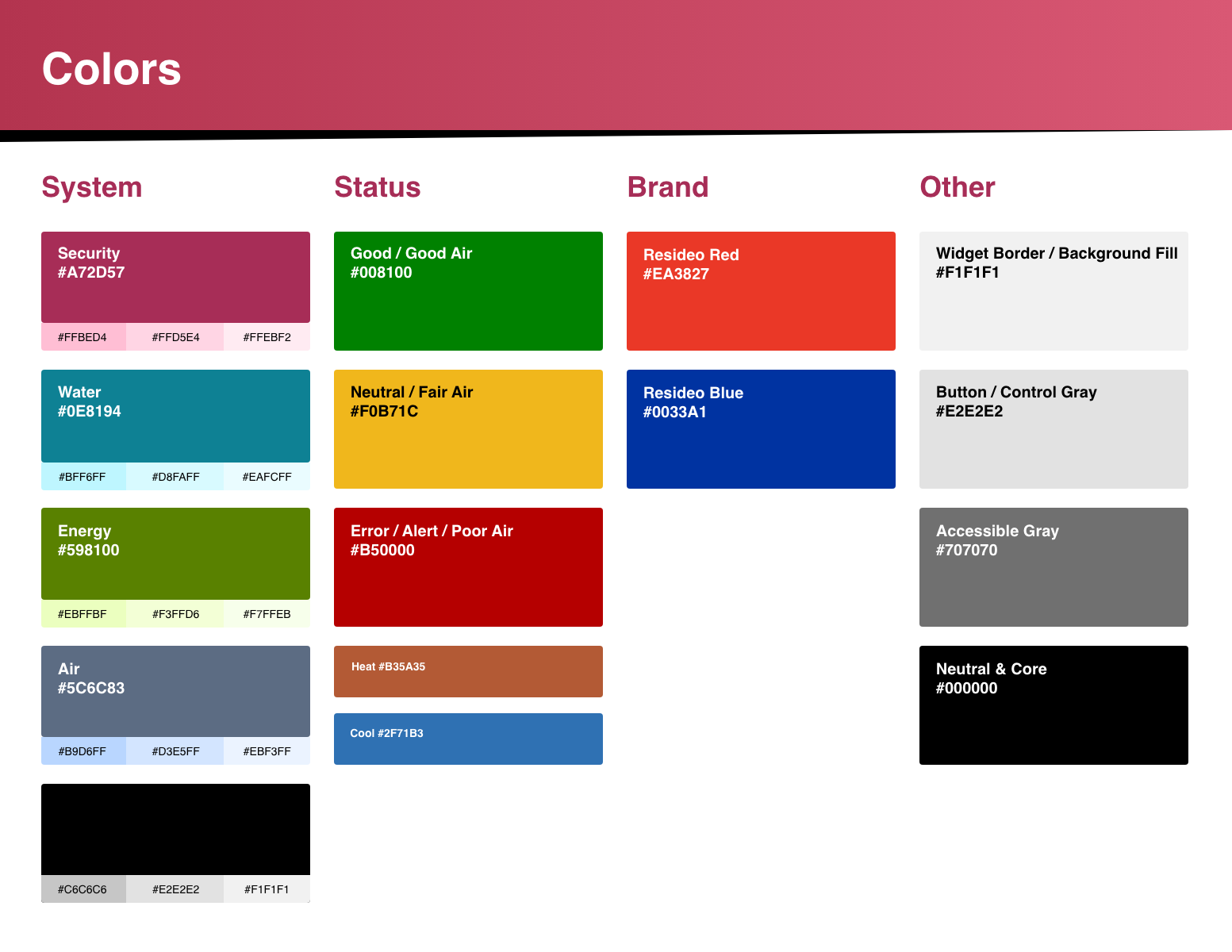Pick the Cool #2F71B3 swatch
Image resolution: width=1232 pixels, height=952 pixels.
(468, 739)
